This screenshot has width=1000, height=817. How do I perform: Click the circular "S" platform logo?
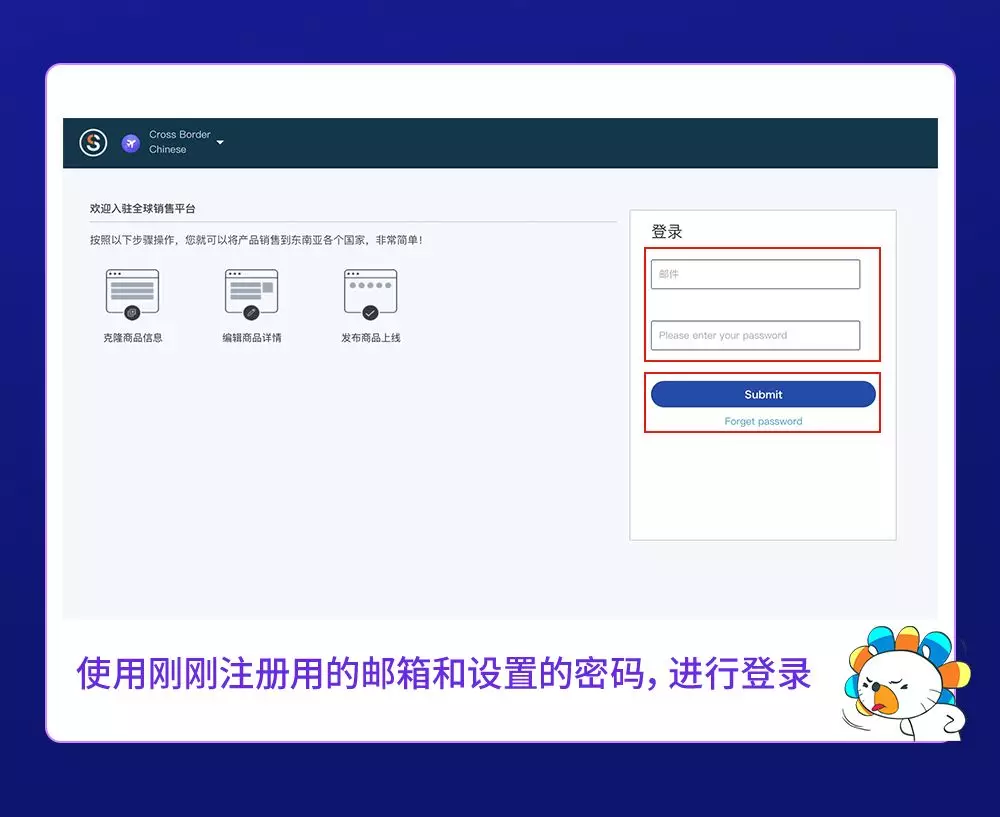pyautogui.click(x=91, y=142)
